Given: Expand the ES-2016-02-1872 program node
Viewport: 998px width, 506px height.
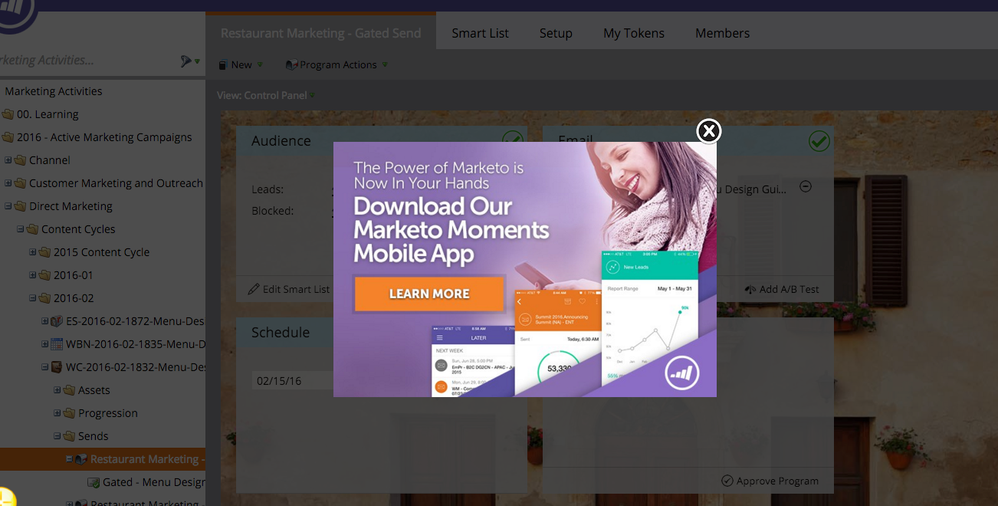Looking at the screenshot, I should click(45, 321).
